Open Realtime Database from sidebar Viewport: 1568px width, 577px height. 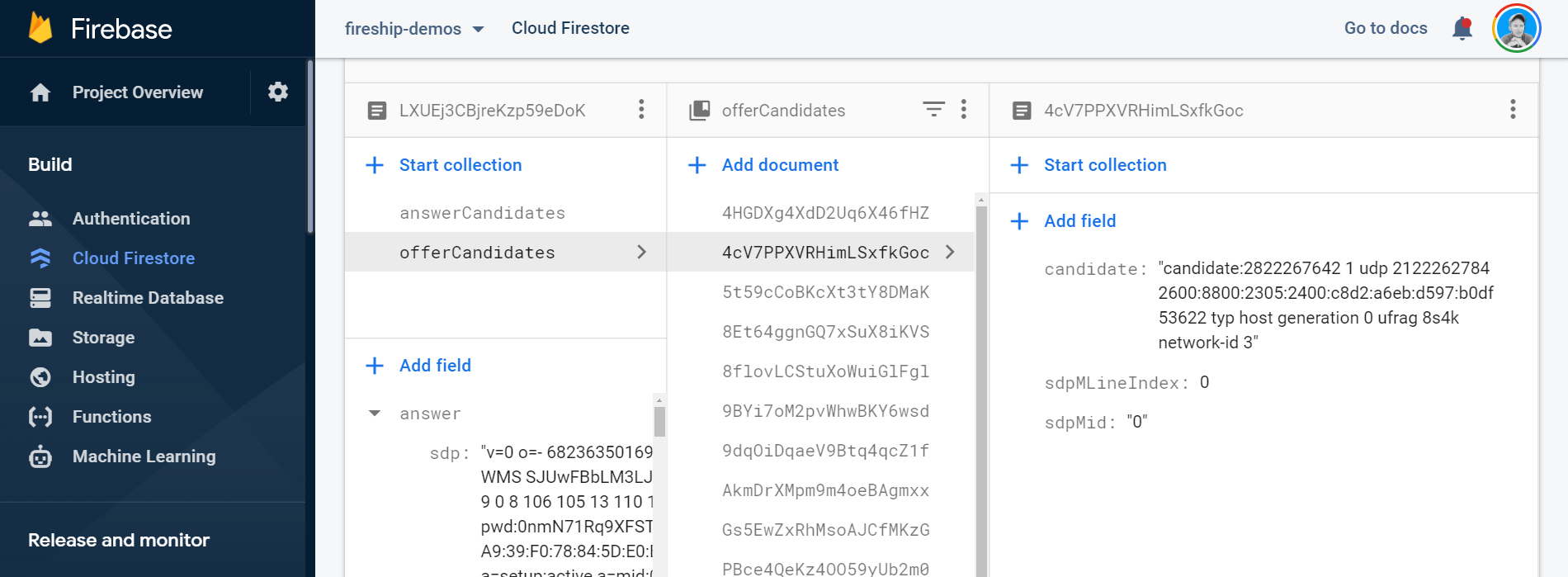coord(148,298)
